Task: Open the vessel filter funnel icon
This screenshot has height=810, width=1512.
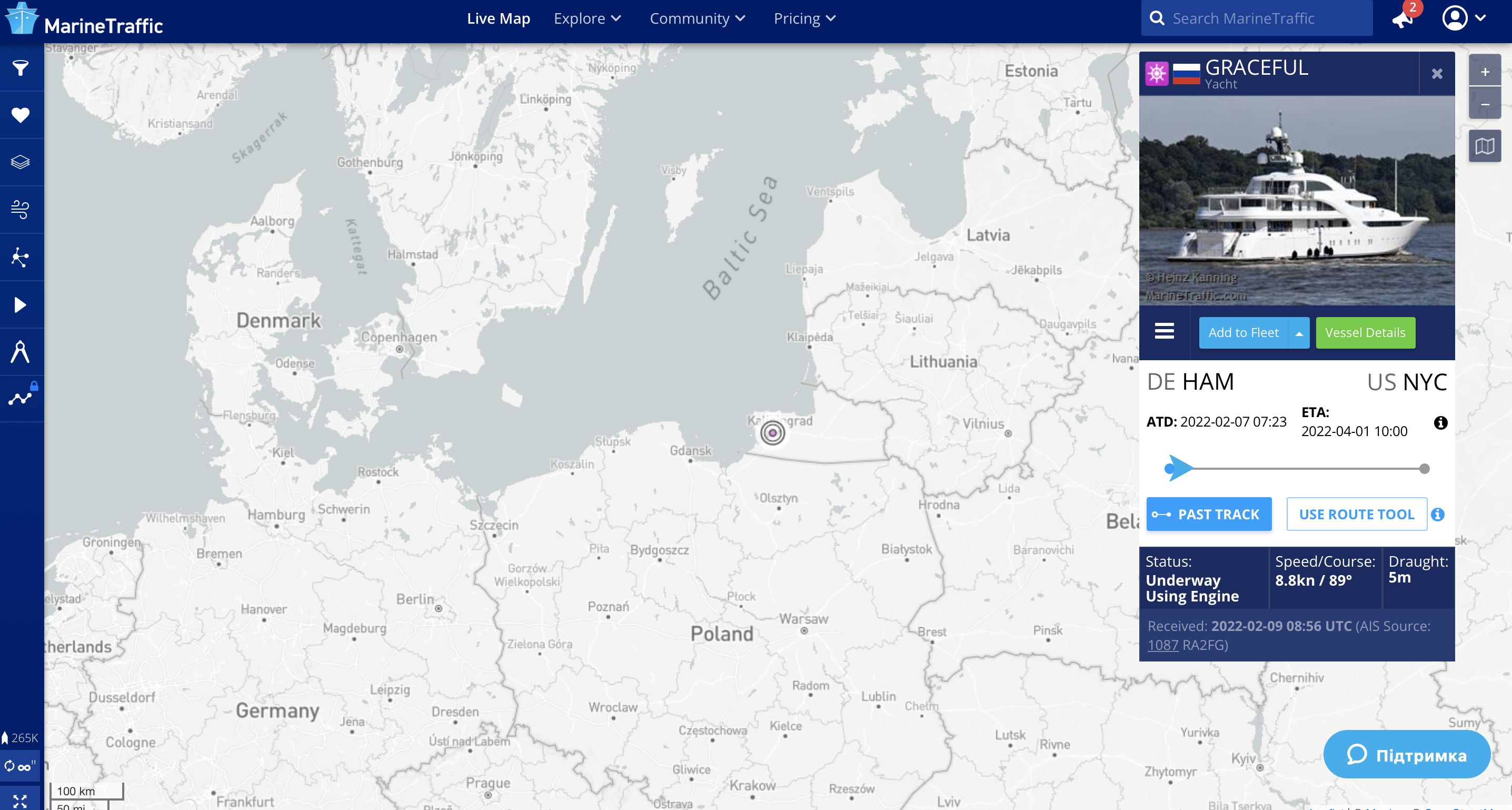Action: [x=21, y=68]
